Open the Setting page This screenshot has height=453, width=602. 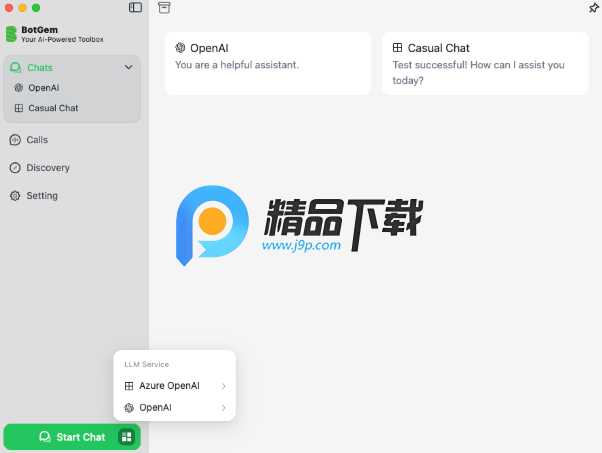[71, 196]
